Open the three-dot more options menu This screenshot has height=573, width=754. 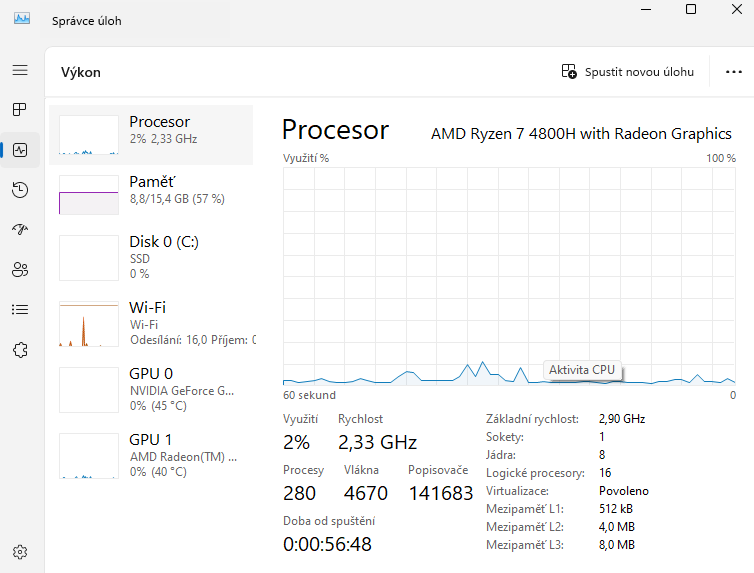734,72
